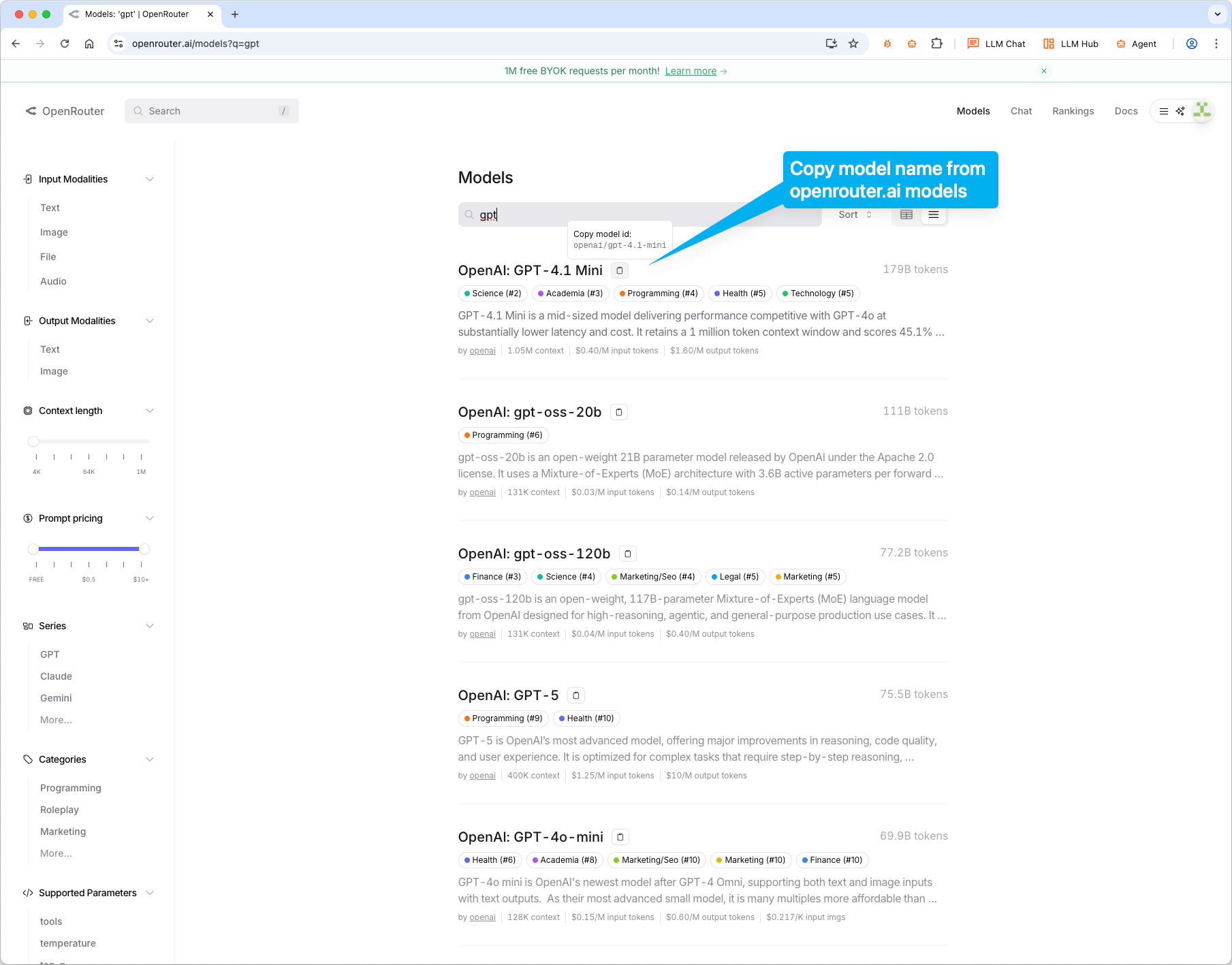
Task: Go to the Docs page
Action: pyautogui.click(x=1126, y=111)
